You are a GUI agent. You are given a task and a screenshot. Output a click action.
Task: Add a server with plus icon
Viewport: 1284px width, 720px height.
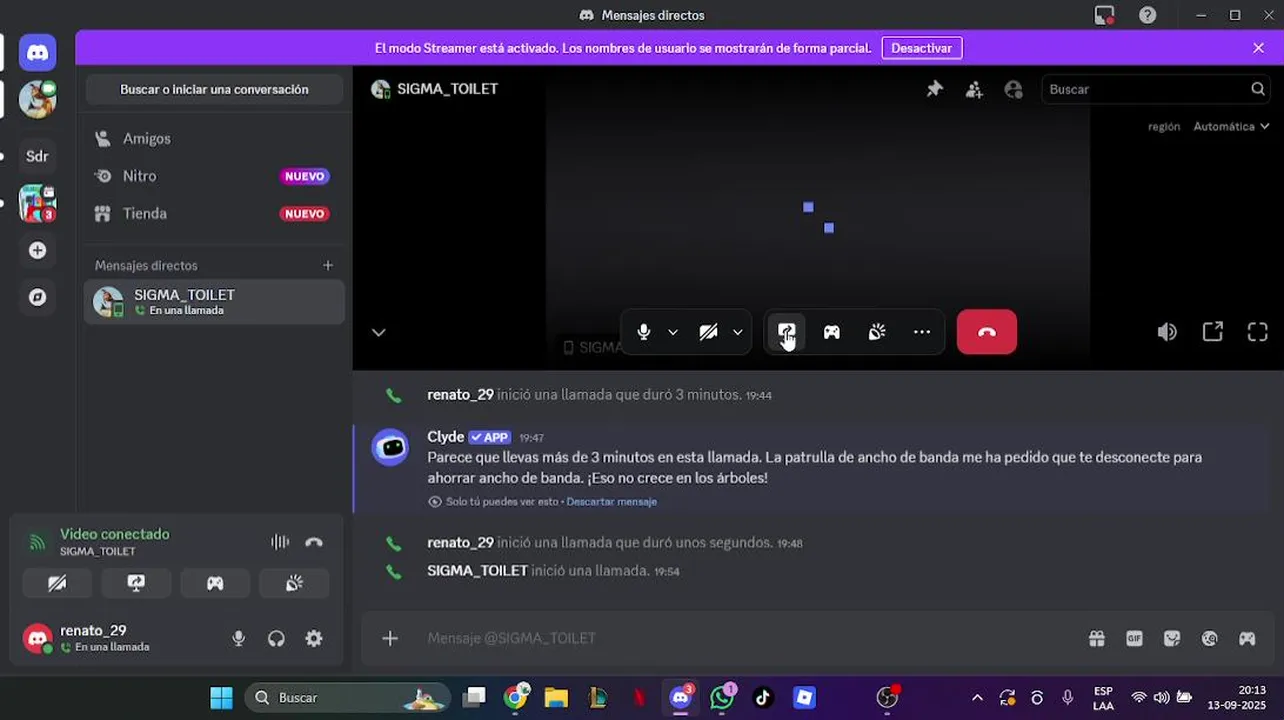tap(37, 251)
